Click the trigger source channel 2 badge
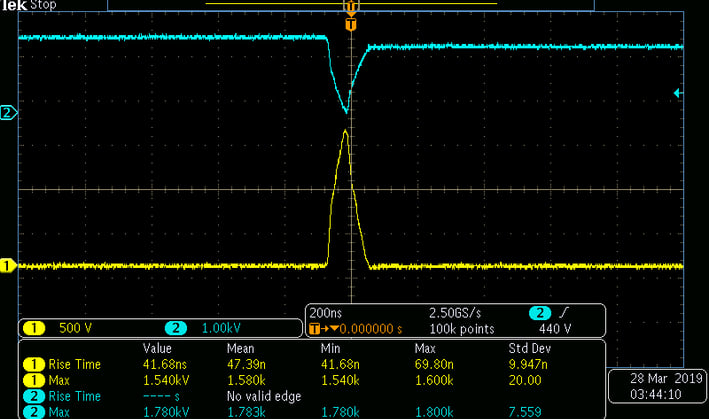The width and height of the screenshot is (709, 419). 540,313
